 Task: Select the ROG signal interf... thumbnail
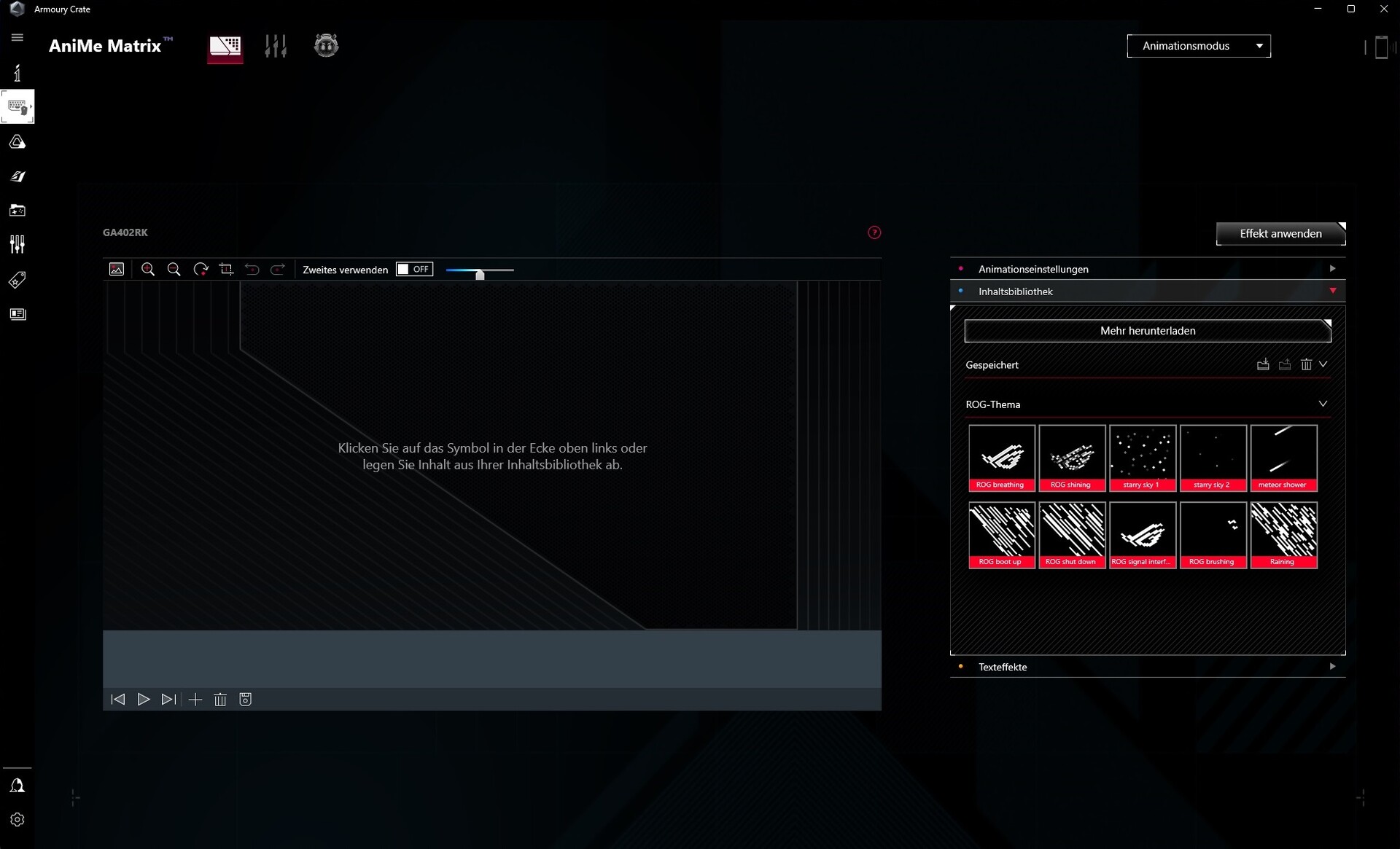[x=1143, y=535]
